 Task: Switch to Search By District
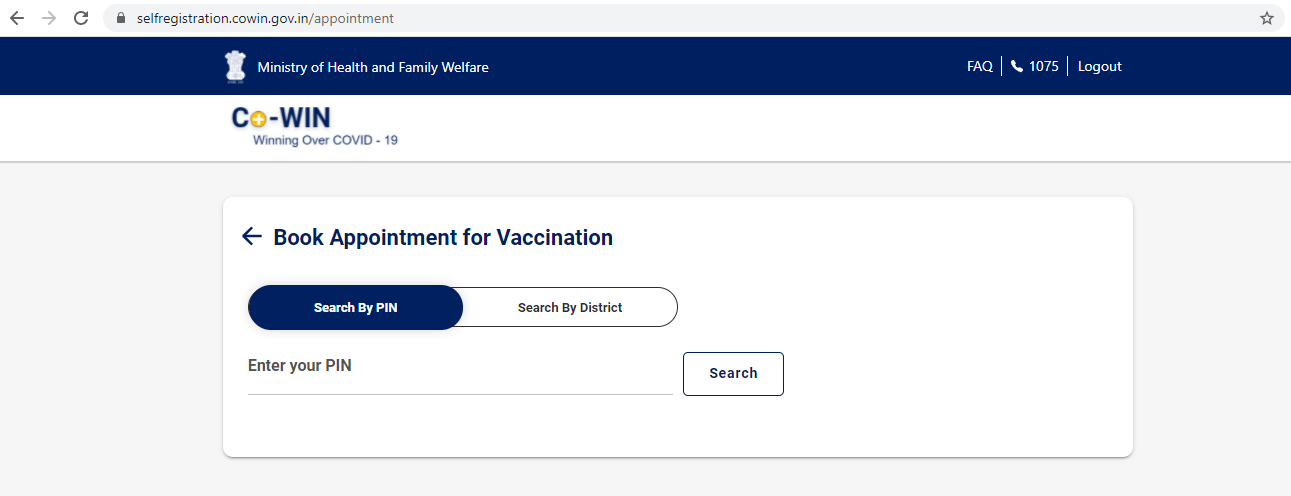[570, 307]
